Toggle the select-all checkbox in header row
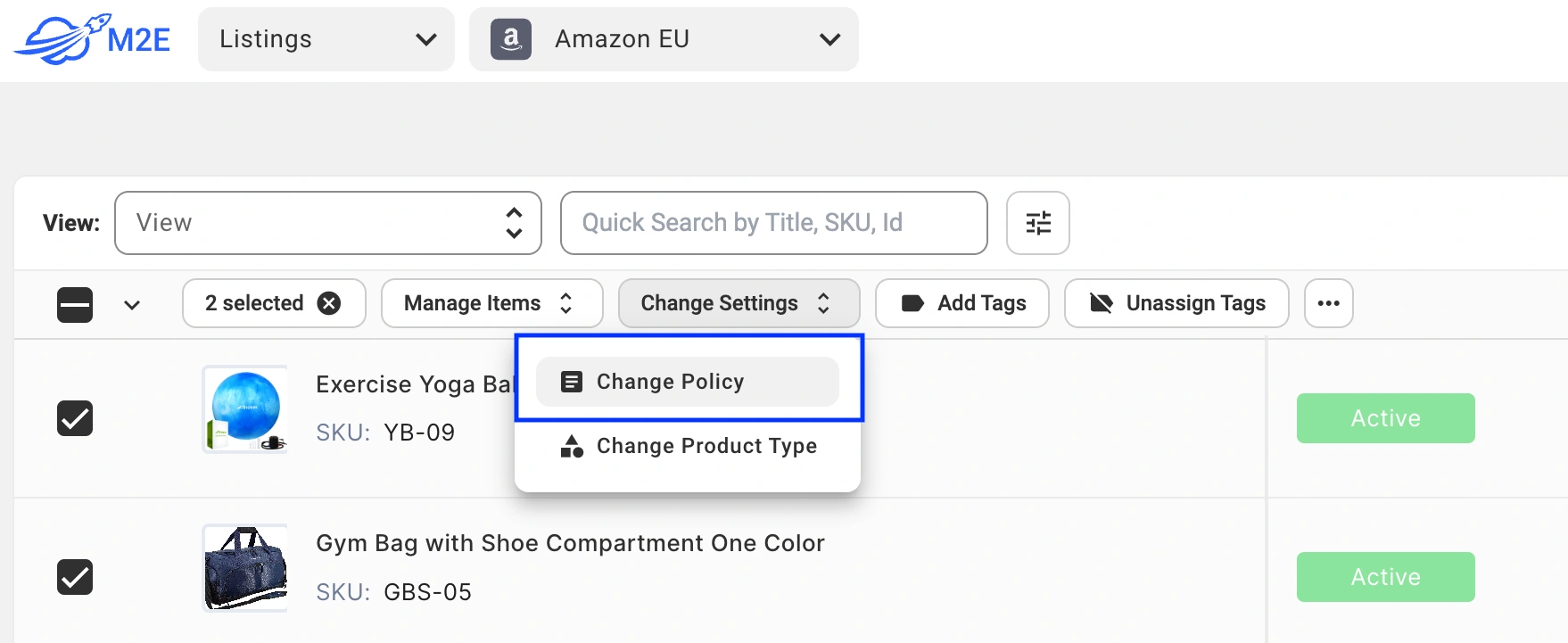Viewport: 1568px width, 643px height. [74, 304]
